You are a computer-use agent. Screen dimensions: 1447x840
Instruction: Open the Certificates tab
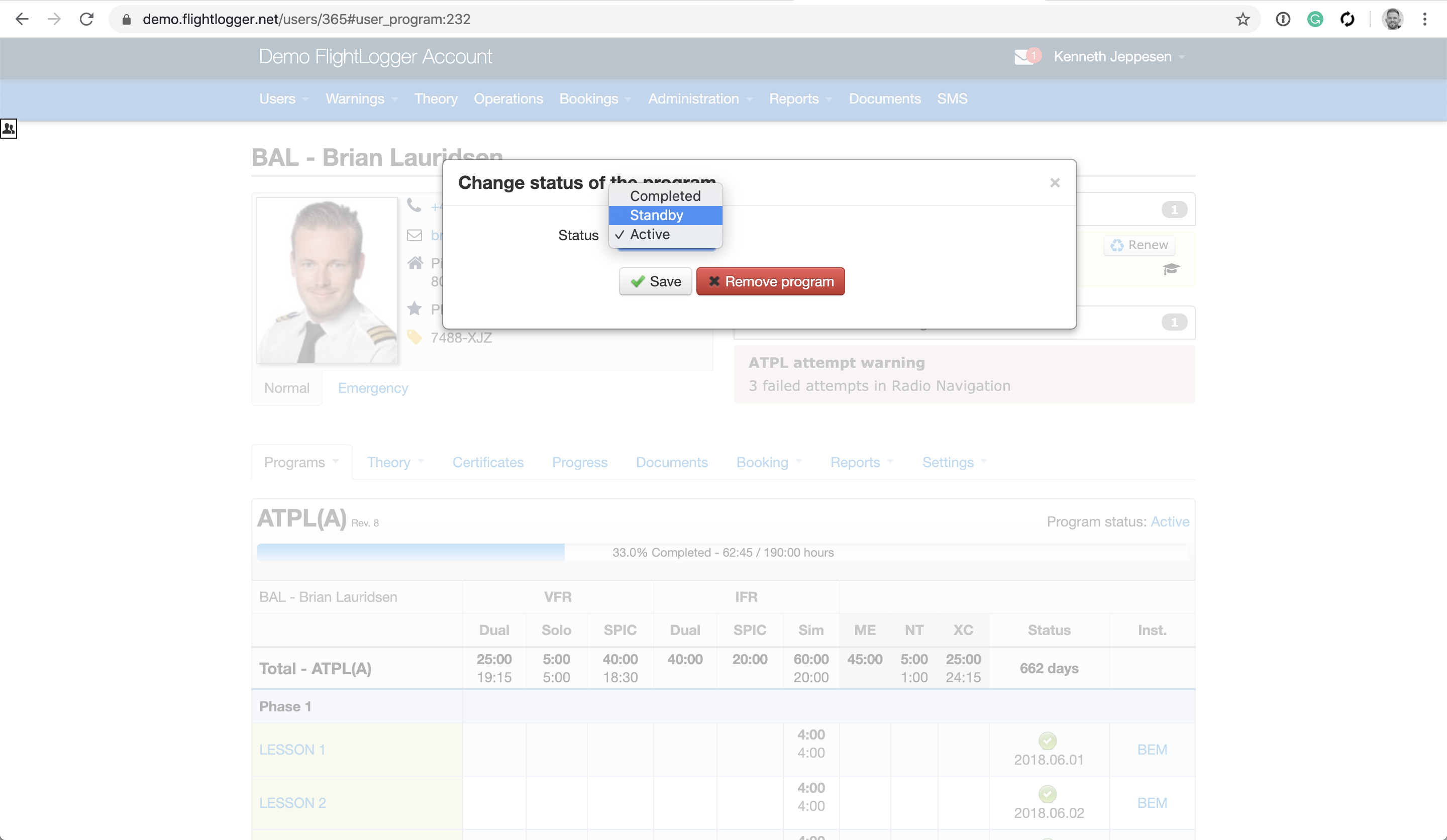[487, 462]
